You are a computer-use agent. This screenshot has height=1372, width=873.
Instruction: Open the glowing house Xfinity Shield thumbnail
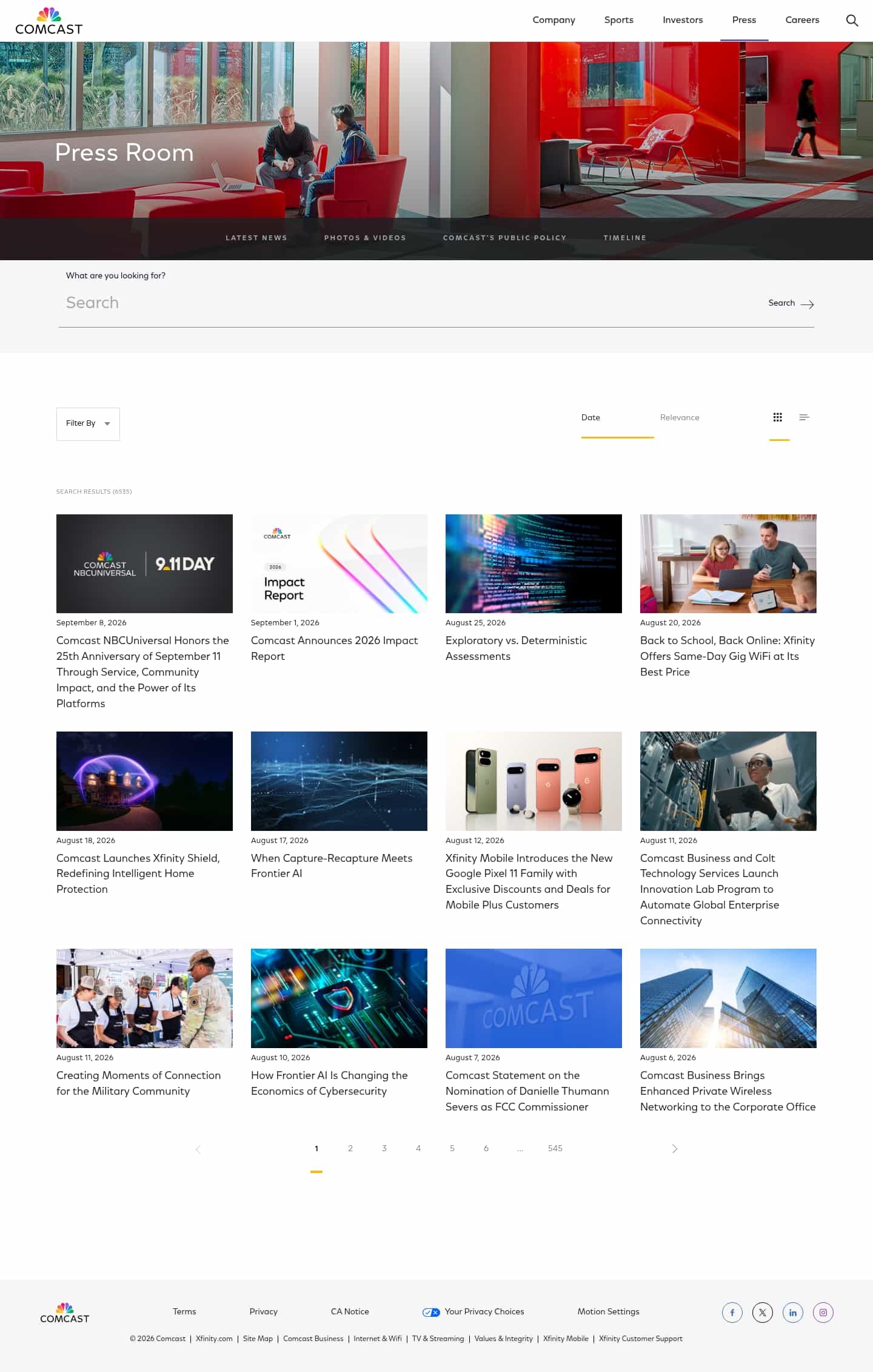[x=144, y=781]
